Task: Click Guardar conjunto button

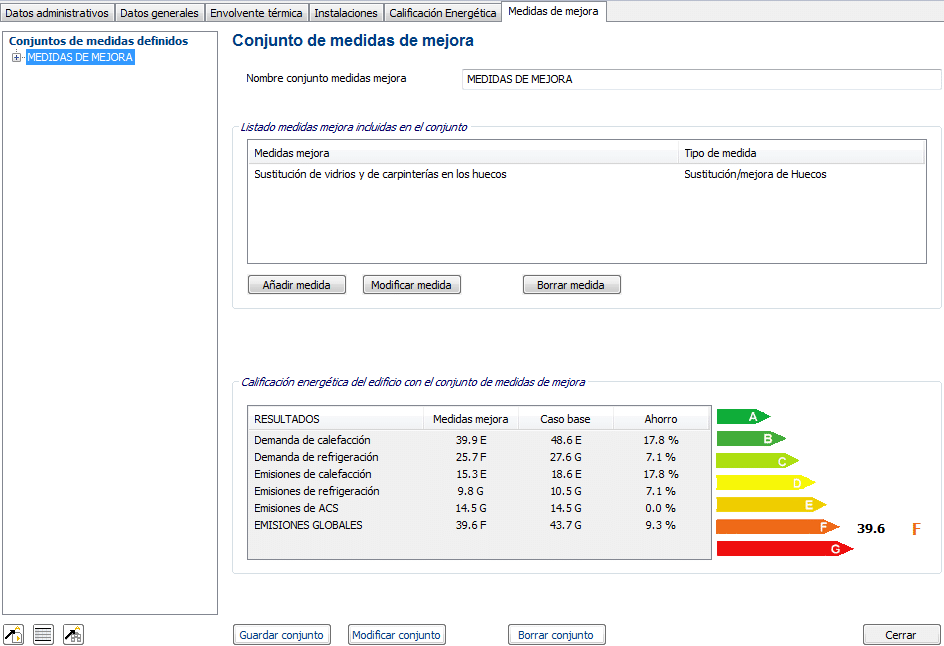Action: point(282,635)
